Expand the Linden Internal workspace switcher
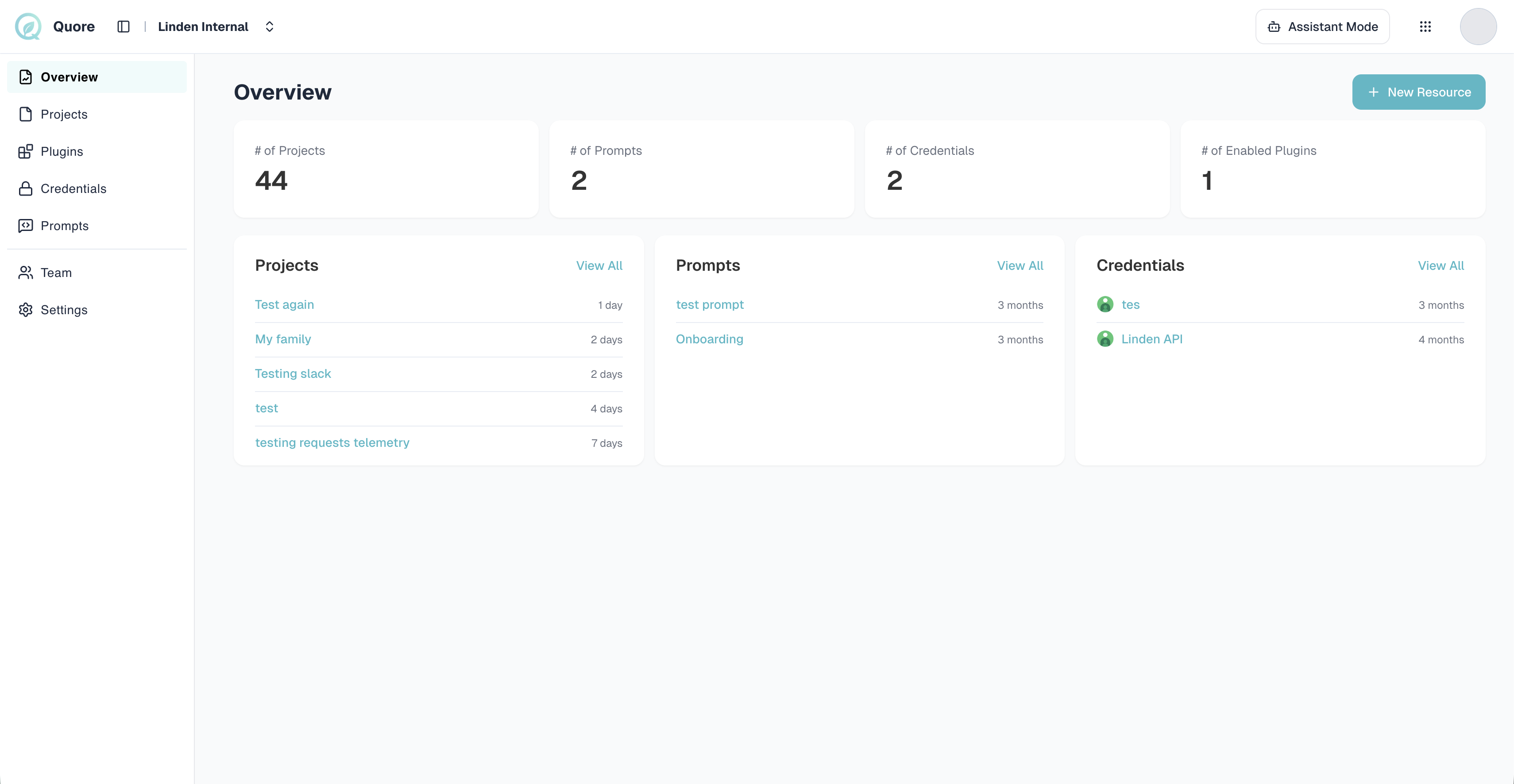 pyautogui.click(x=270, y=27)
